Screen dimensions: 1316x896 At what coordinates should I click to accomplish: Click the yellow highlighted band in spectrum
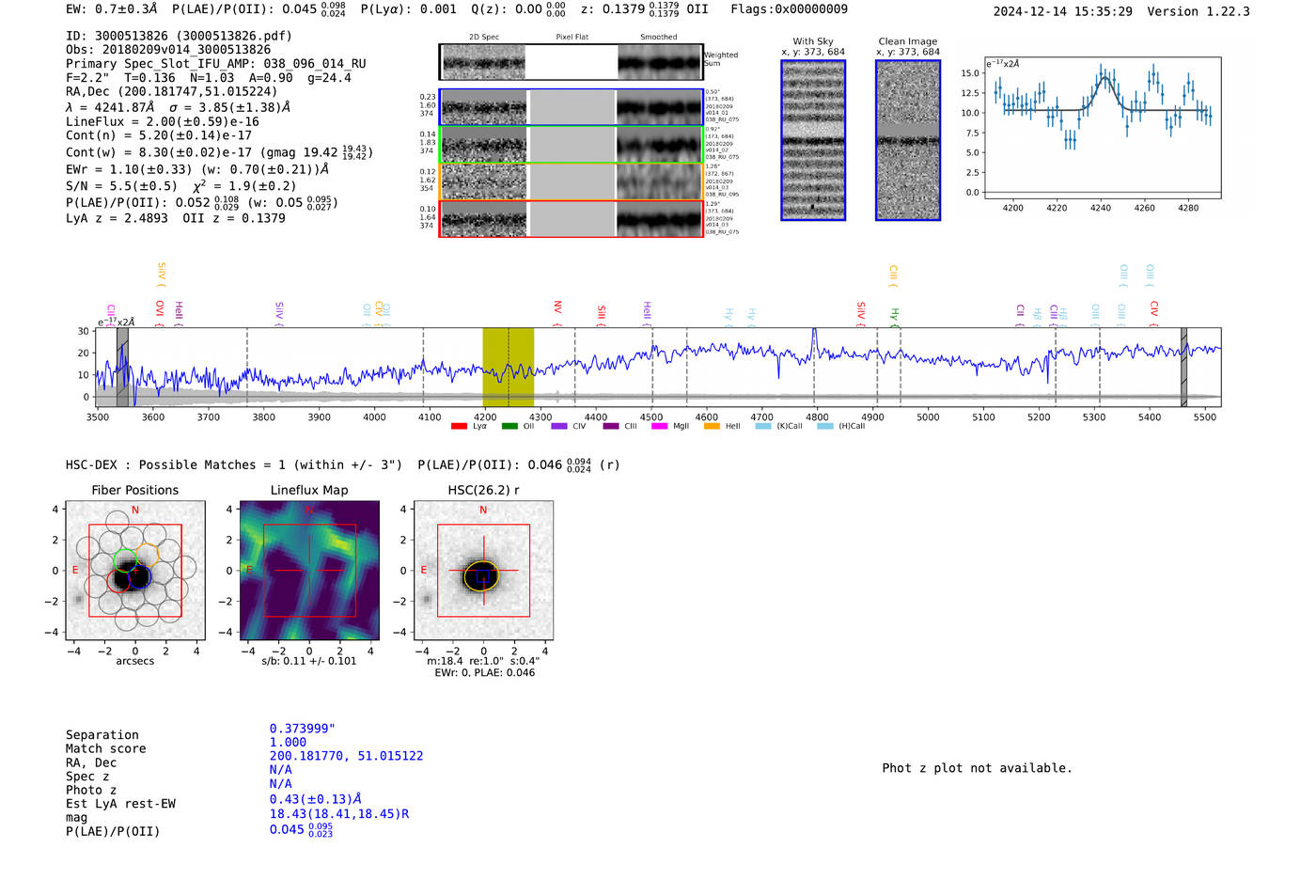tap(508, 367)
